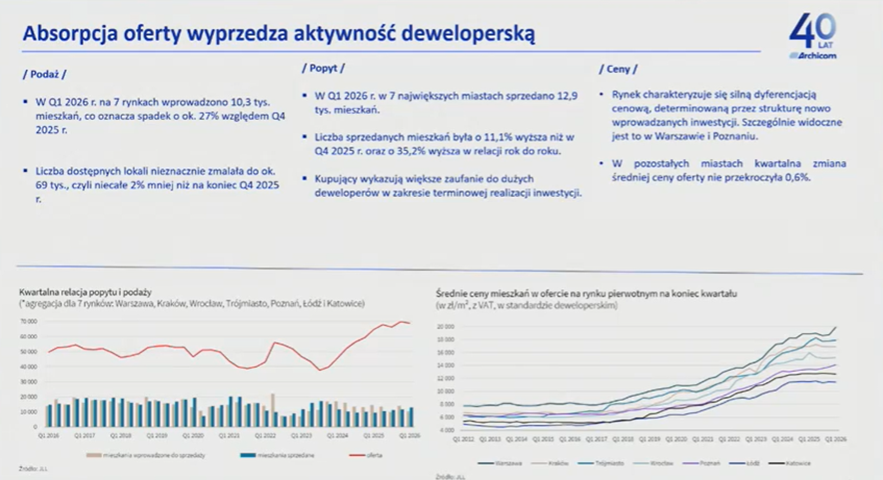Click the '70 000' y-axis label
883x480 pixels.
[x=28, y=321]
